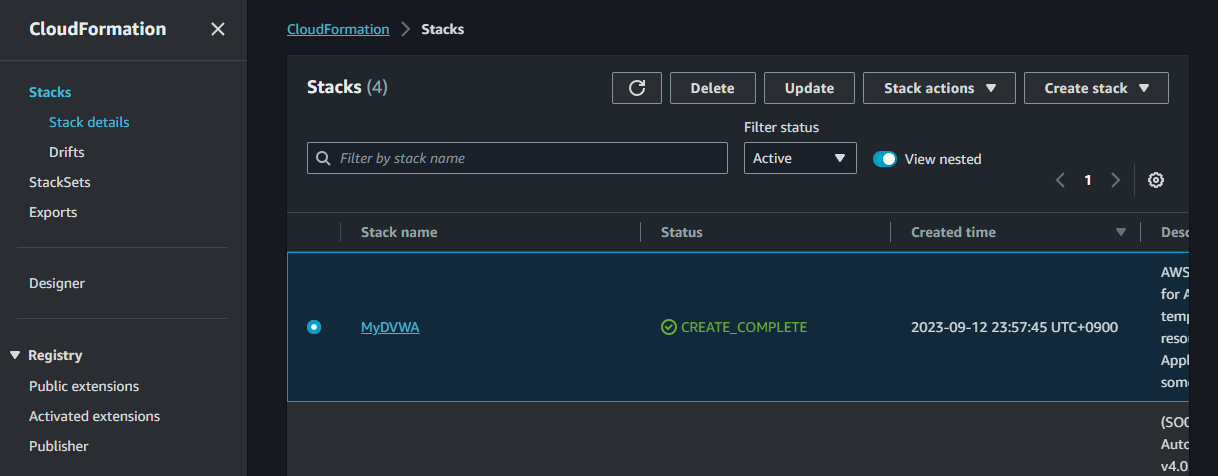Refresh the stacks list

[637, 88]
